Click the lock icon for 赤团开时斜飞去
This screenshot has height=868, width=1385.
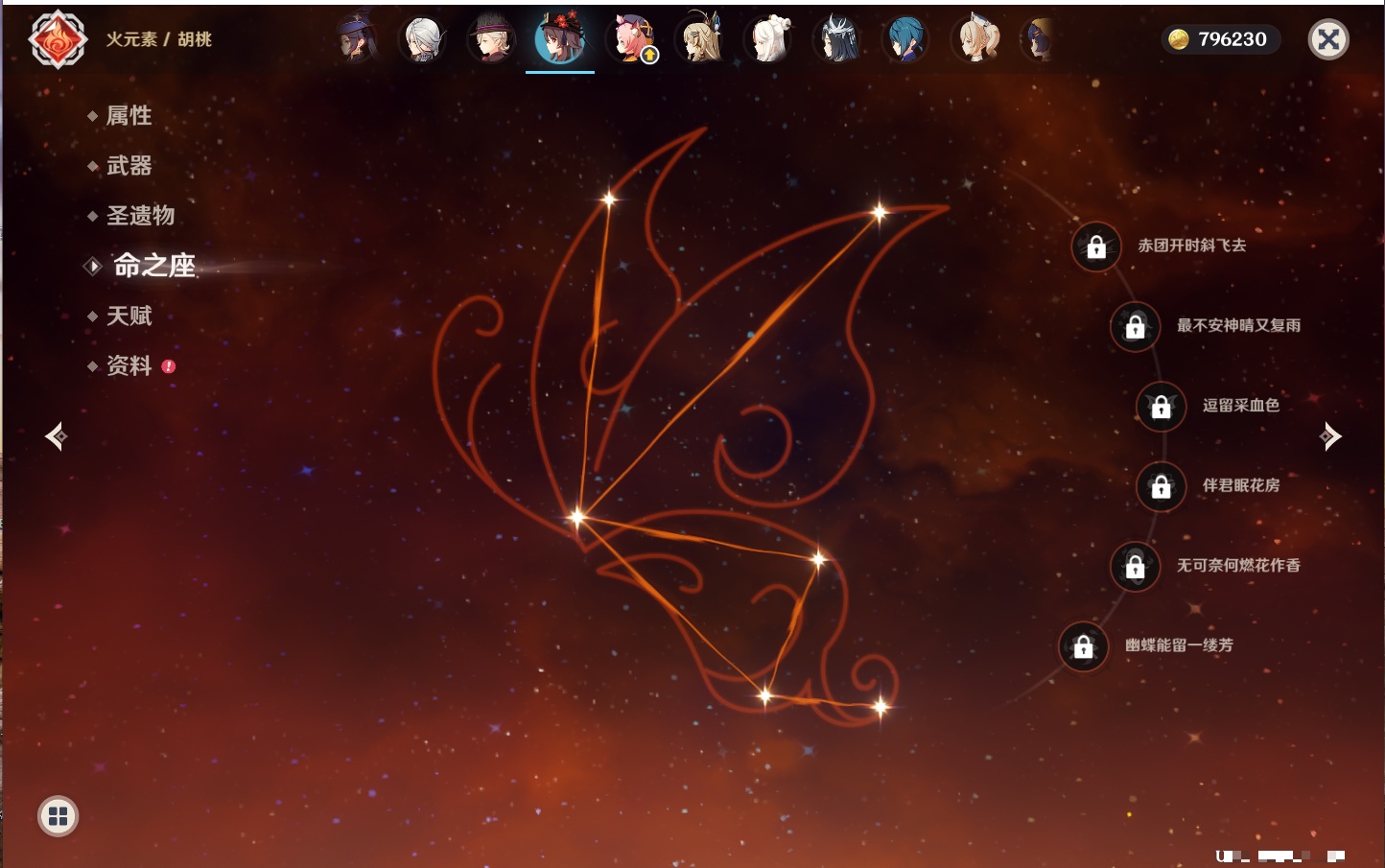click(1096, 247)
